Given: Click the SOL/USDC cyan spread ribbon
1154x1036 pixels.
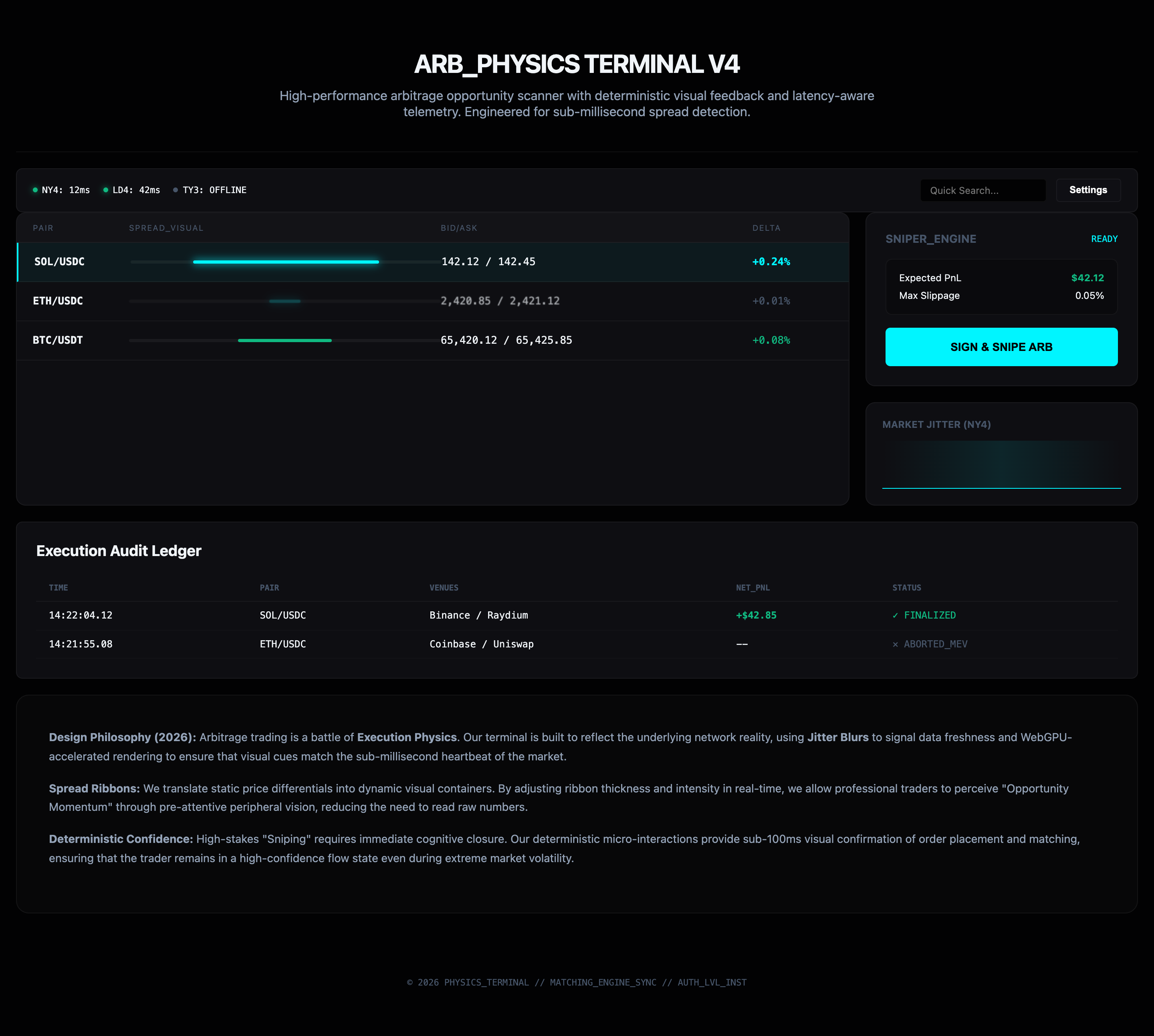Looking at the screenshot, I should pyautogui.click(x=286, y=262).
